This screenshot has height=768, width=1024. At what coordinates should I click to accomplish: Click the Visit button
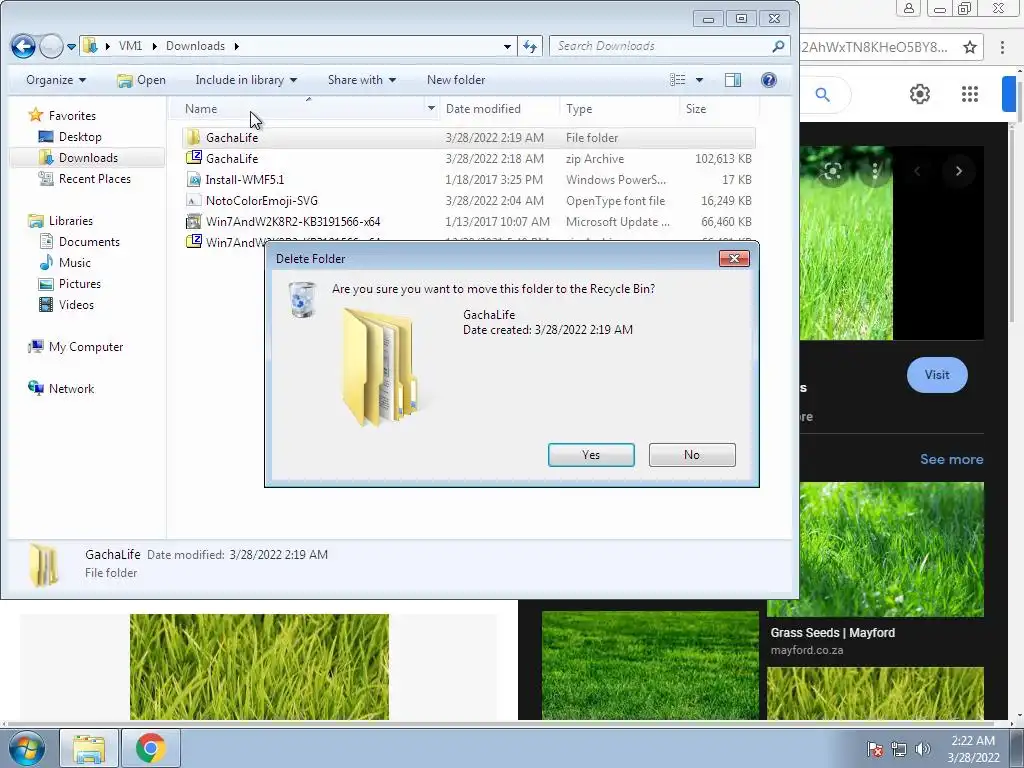pyautogui.click(x=937, y=375)
